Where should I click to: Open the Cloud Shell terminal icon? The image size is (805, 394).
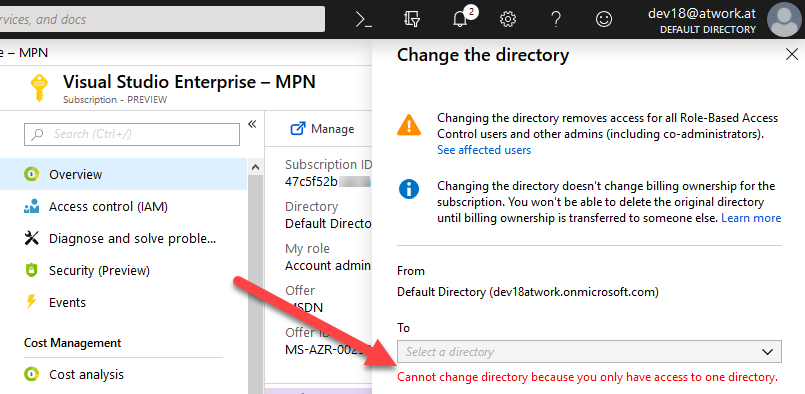363,20
